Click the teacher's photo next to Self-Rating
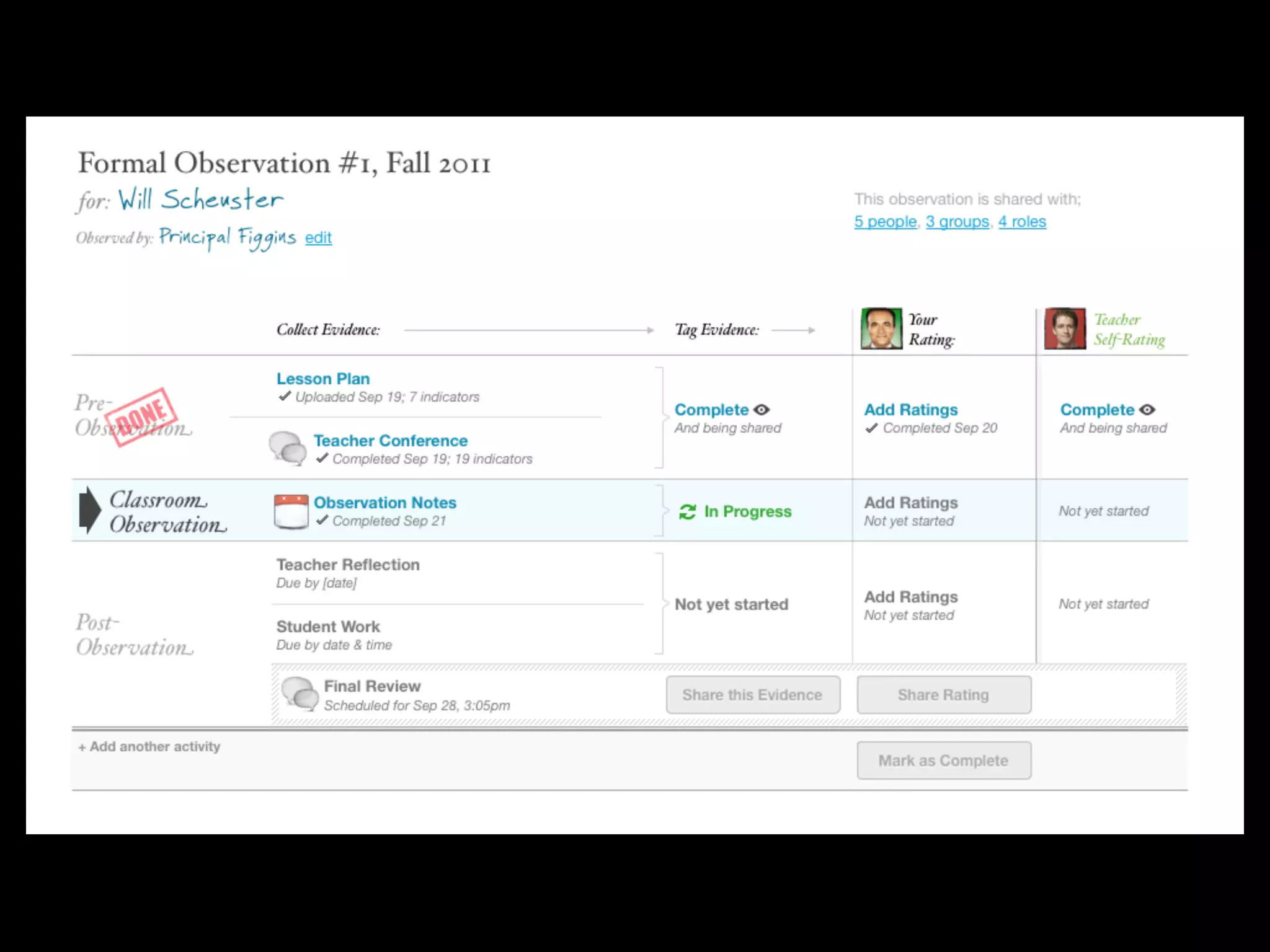 point(1065,328)
